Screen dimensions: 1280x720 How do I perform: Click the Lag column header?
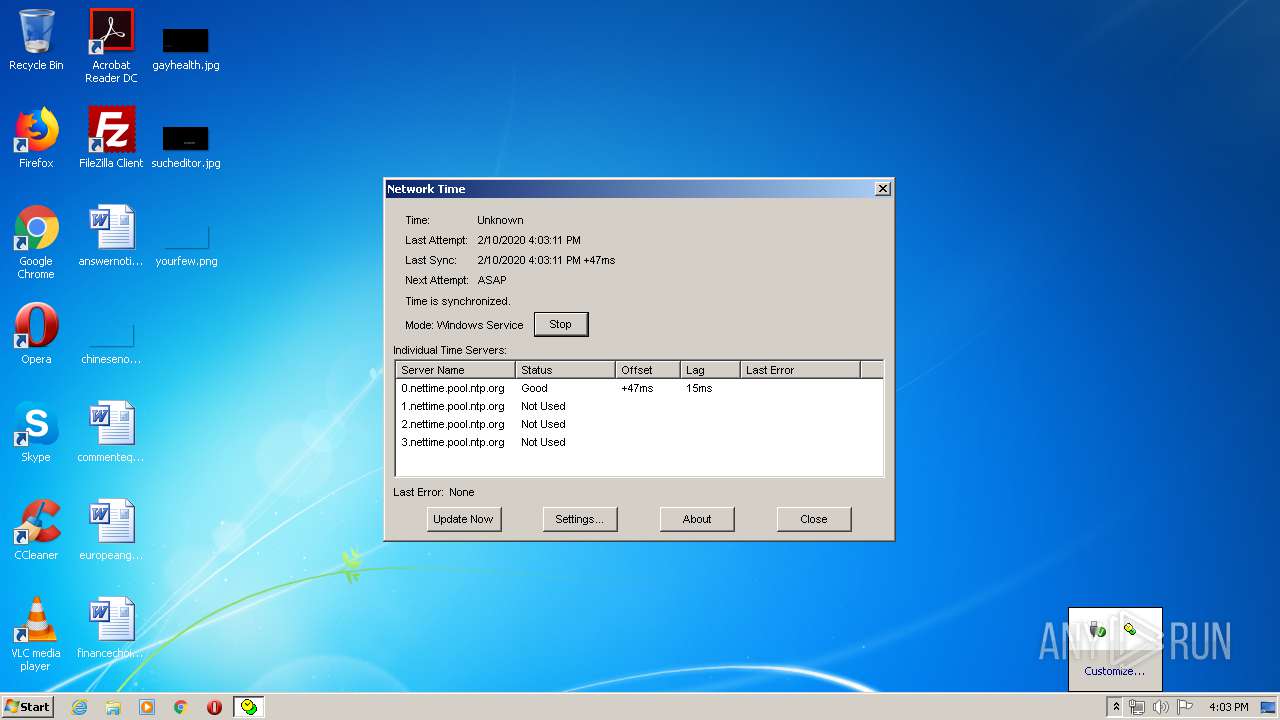[x=710, y=370]
